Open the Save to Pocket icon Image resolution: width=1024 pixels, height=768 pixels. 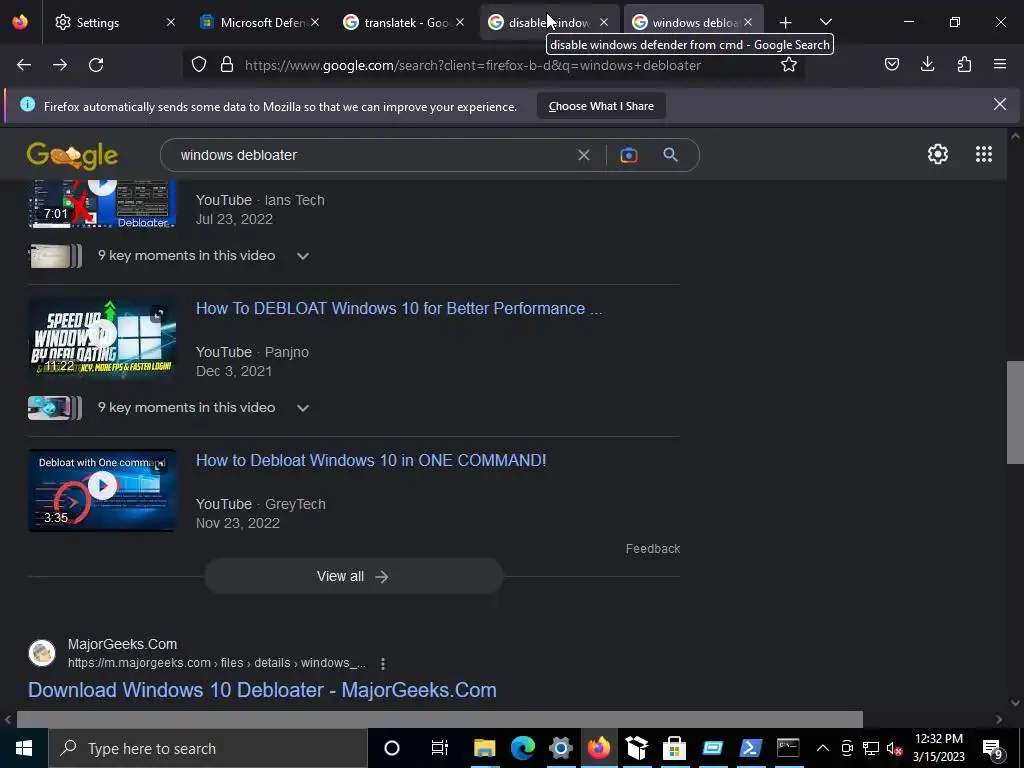coord(891,64)
